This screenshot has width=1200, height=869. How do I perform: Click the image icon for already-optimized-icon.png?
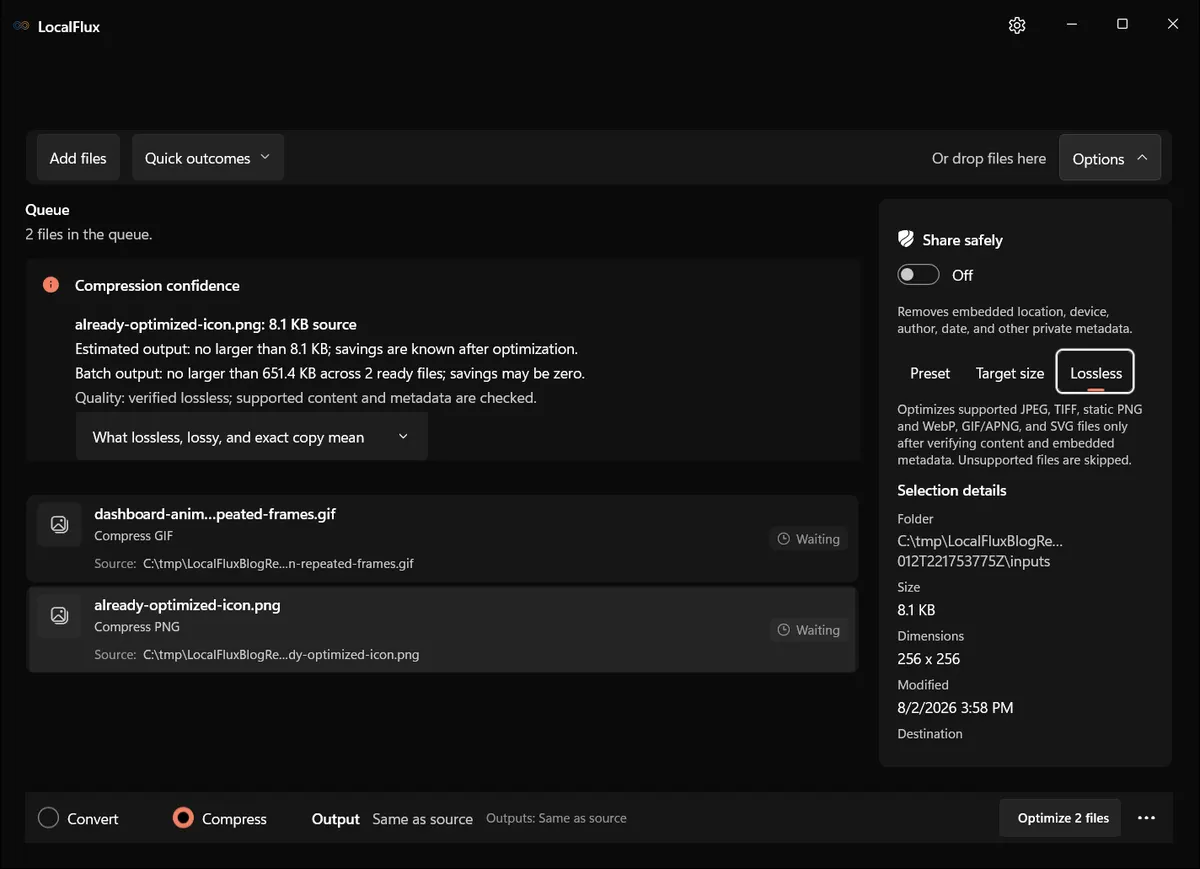59,615
